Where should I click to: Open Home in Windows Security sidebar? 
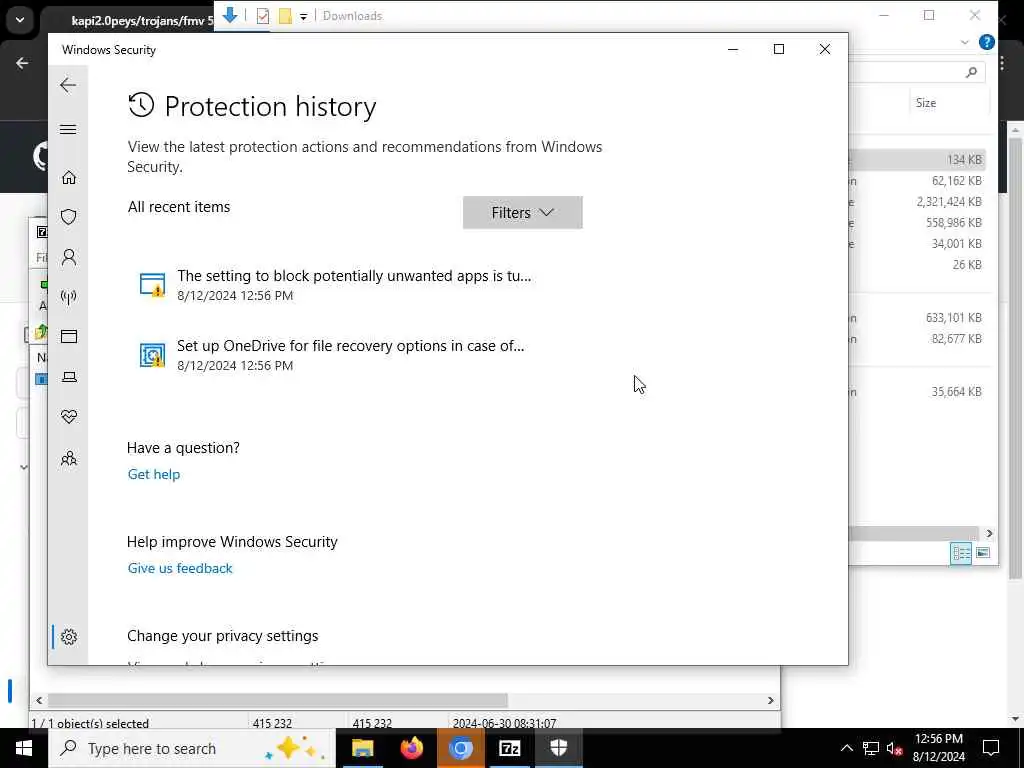click(69, 178)
